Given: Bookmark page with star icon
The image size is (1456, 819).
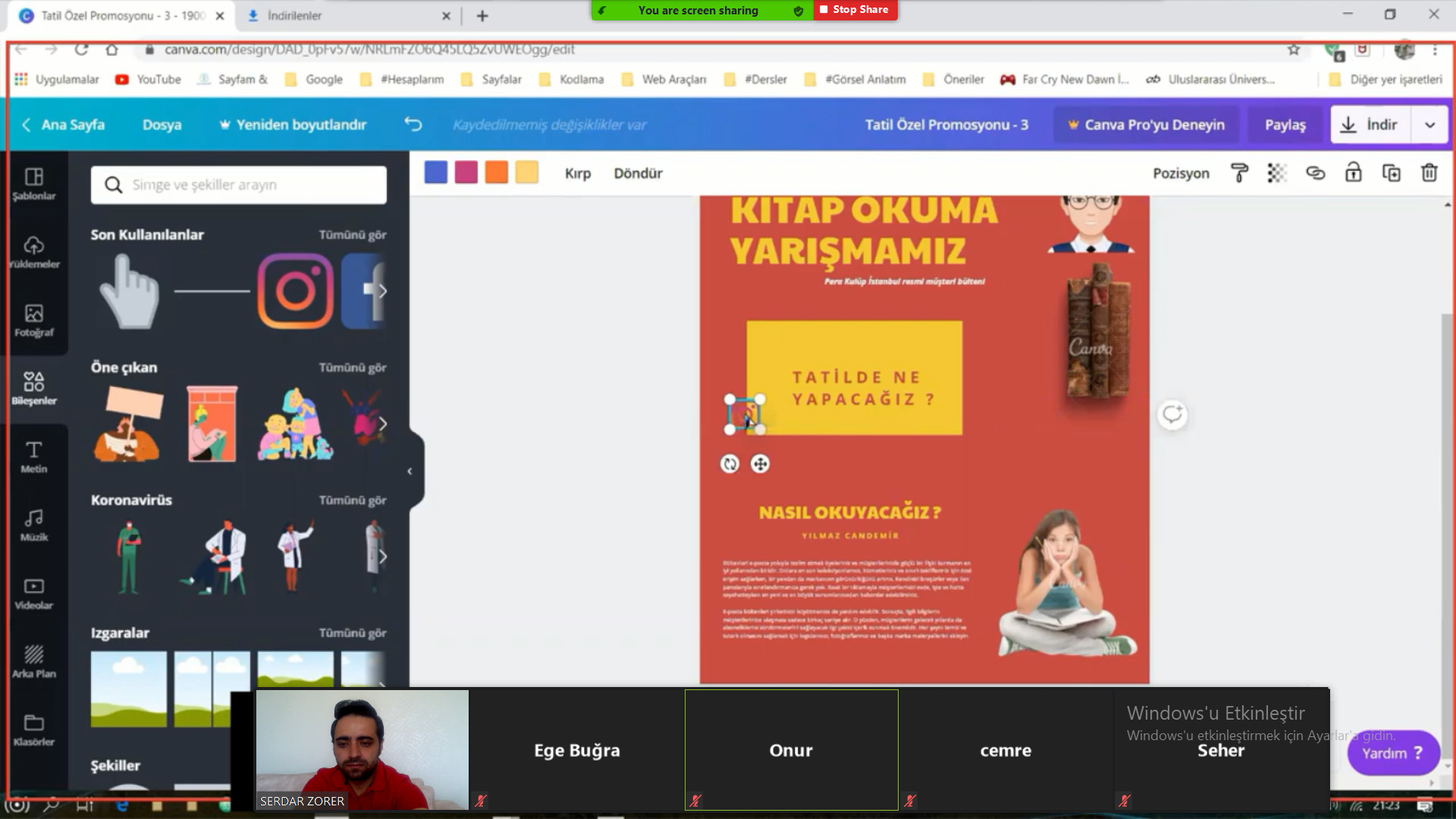Looking at the screenshot, I should [x=1294, y=49].
